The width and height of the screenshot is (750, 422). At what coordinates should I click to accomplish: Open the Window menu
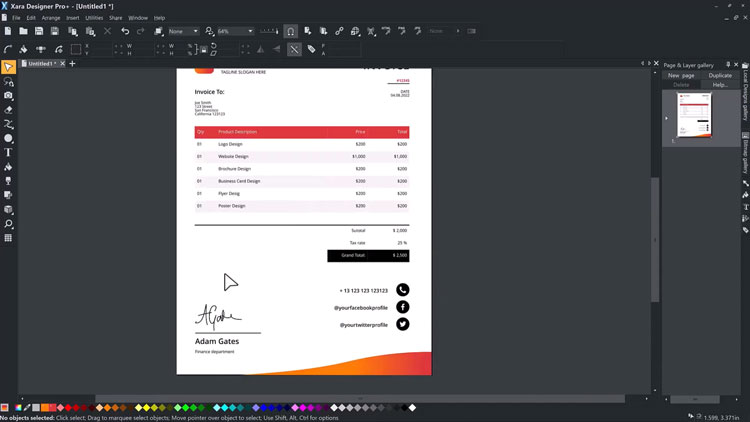tap(138, 18)
